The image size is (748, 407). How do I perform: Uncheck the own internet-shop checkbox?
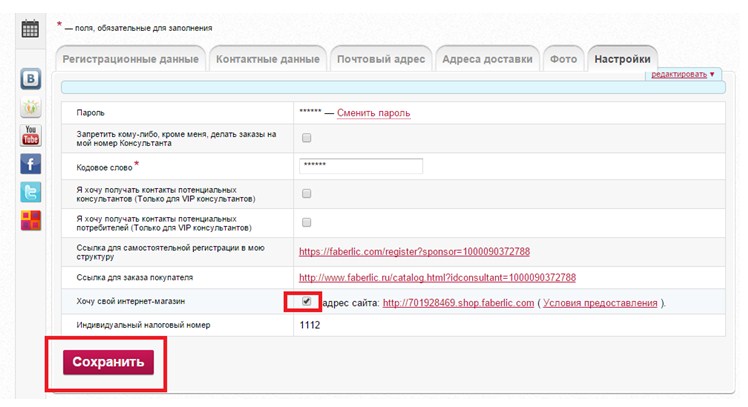click(x=307, y=301)
